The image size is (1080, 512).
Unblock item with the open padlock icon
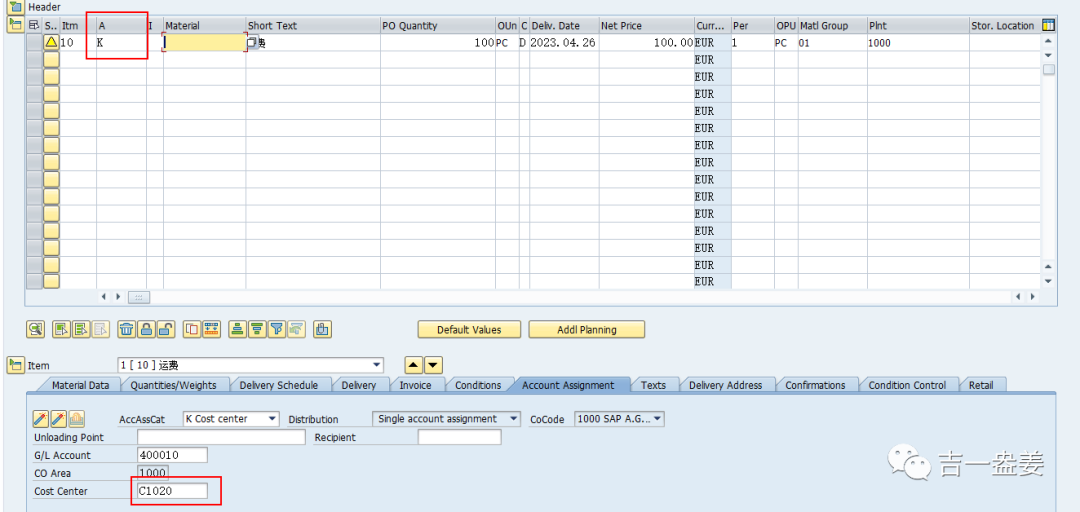pos(165,329)
